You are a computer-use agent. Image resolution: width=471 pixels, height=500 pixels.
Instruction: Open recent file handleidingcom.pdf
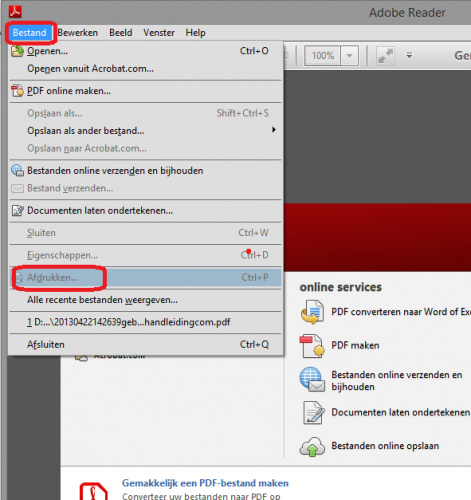(146, 322)
